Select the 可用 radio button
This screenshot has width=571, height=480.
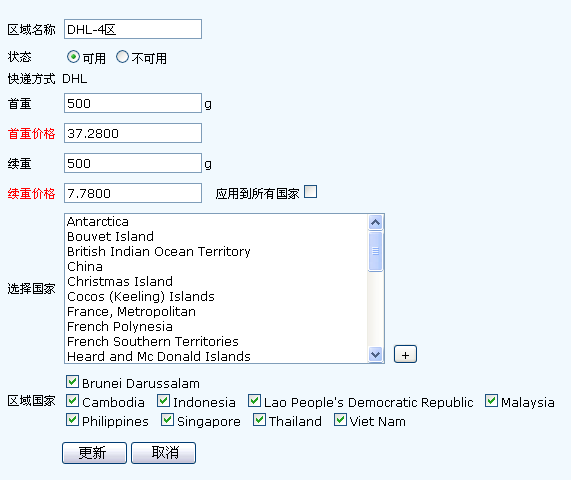(x=73, y=57)
